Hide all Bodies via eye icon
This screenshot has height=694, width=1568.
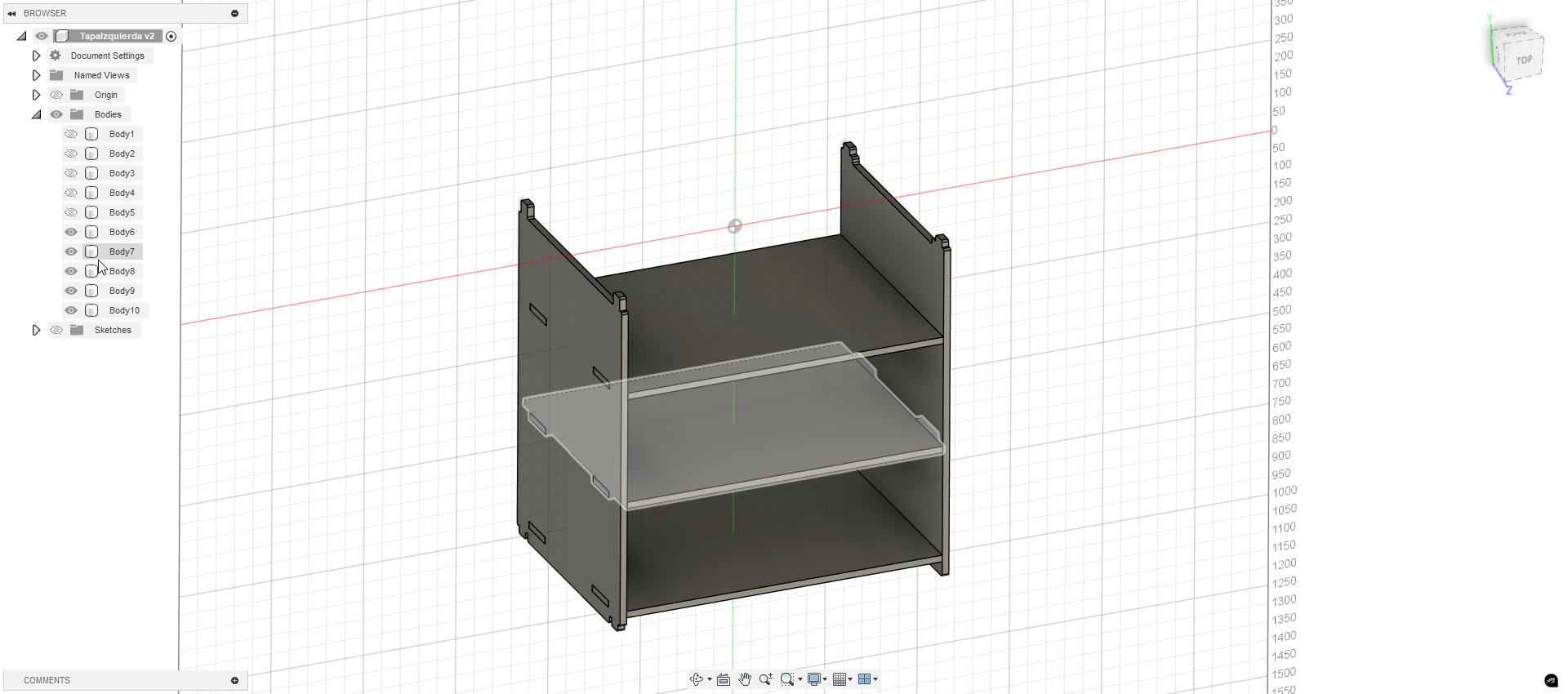[x=56, y=114]
